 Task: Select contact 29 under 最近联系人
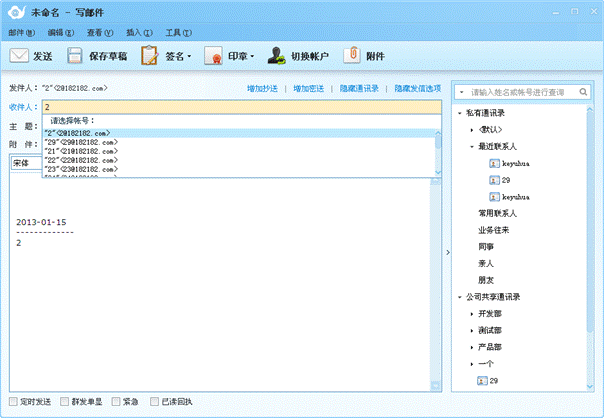(494, 179)
